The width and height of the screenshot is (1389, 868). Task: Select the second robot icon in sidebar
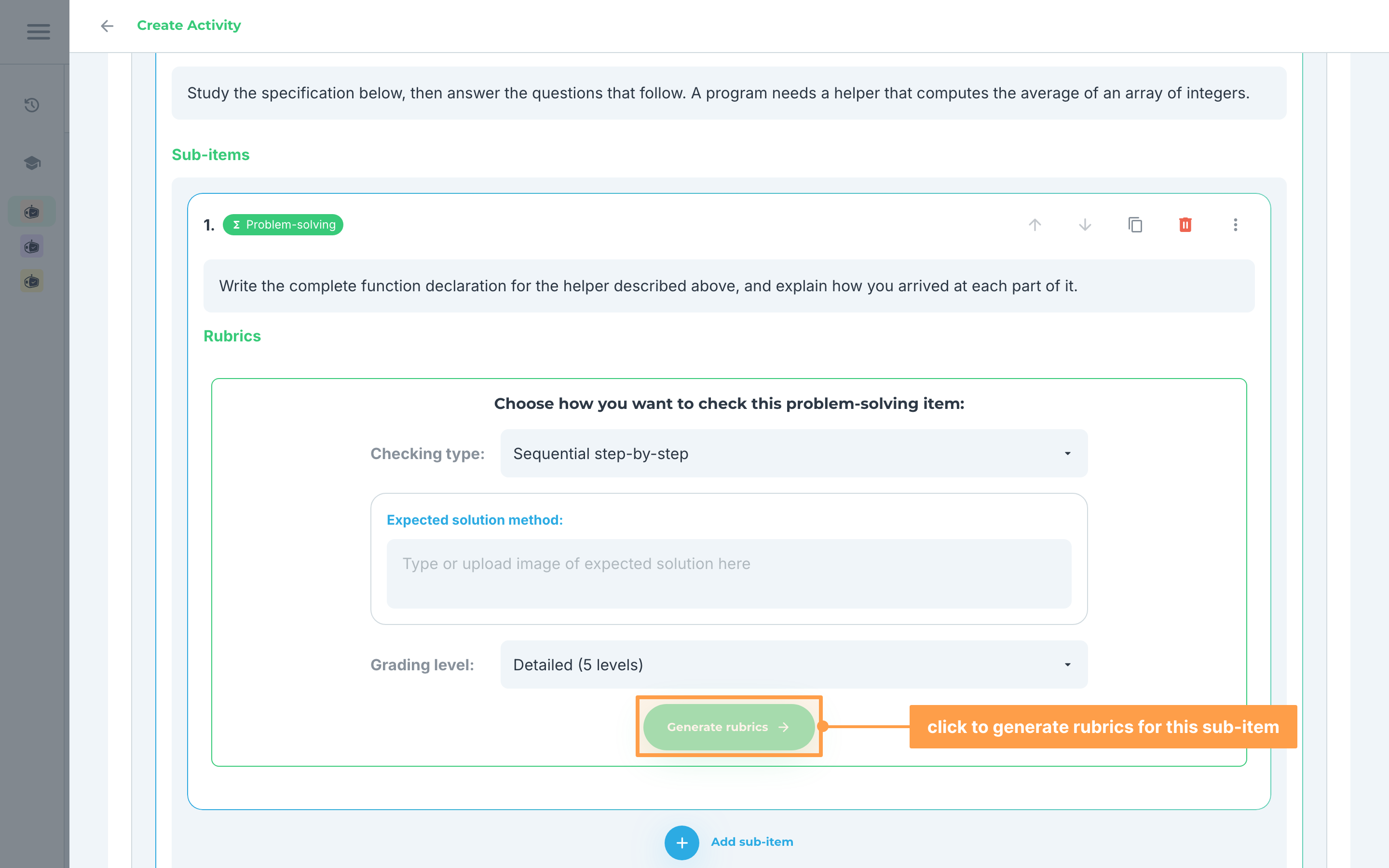tap(31, 247)
